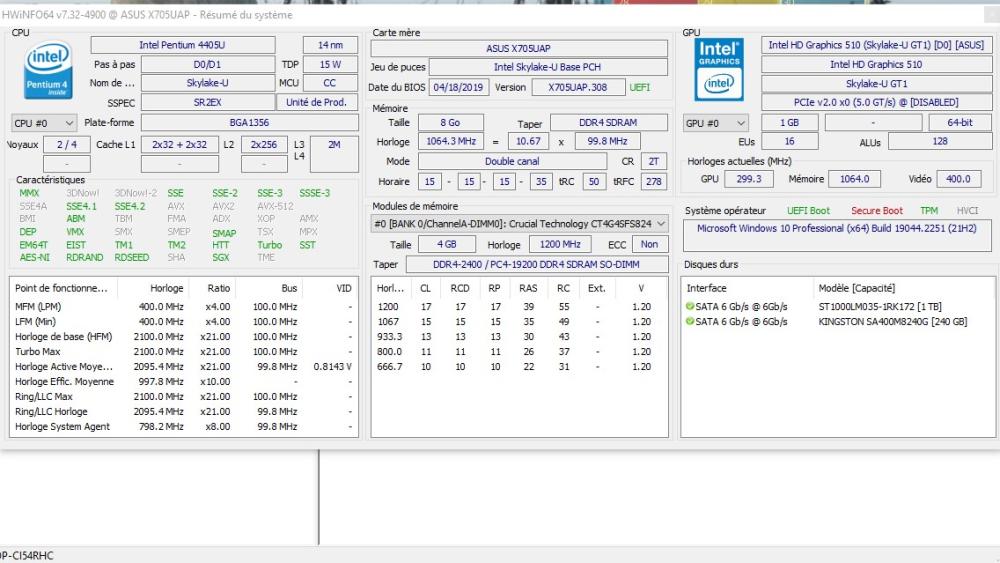
Task: Select the Ring/LLC Max row
Action: (x=184, y=397)
